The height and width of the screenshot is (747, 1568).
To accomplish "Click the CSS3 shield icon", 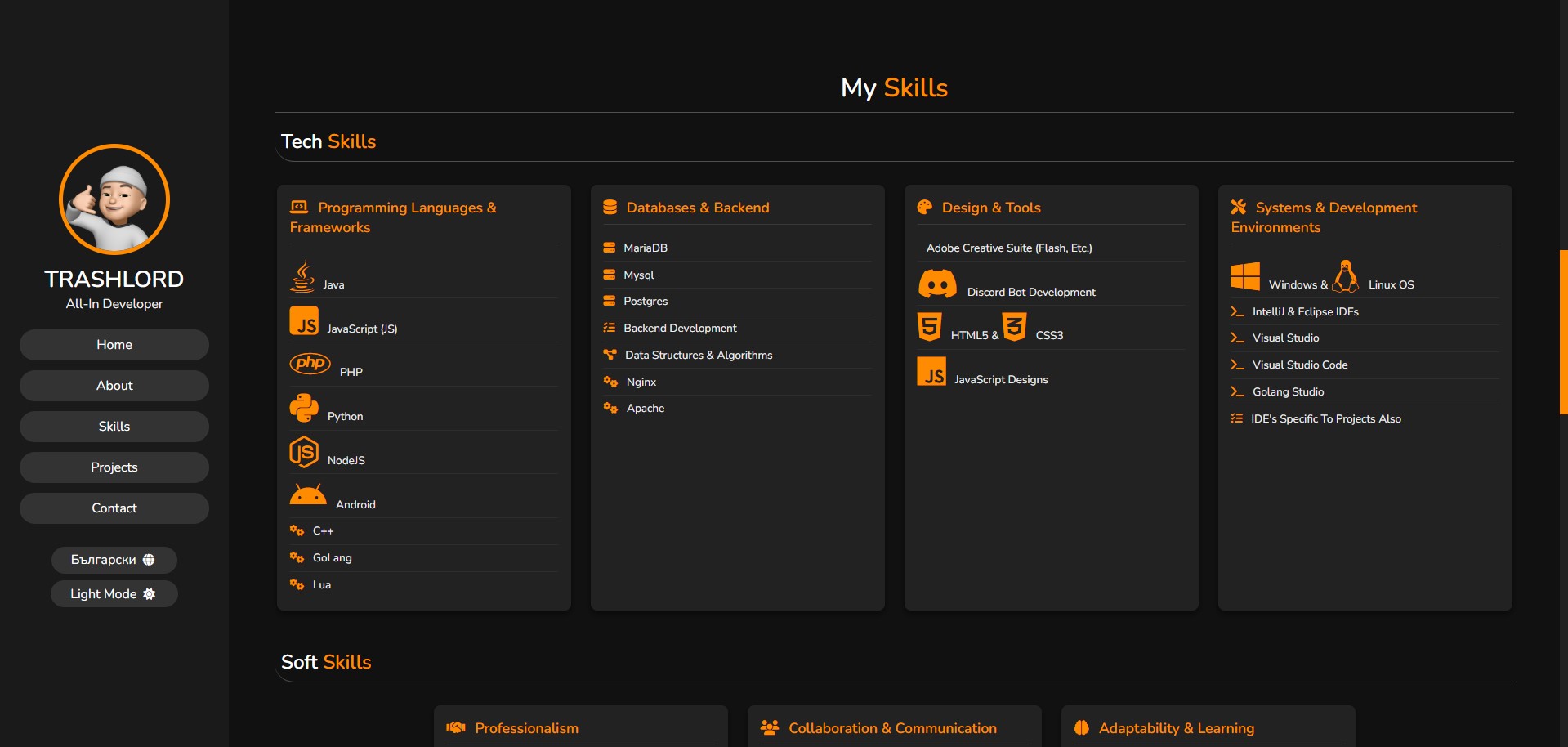I will point(1014,327).
